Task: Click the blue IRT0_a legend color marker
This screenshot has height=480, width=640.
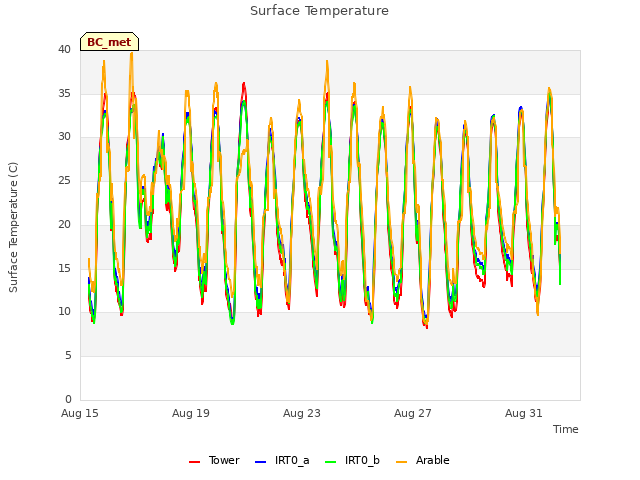Action: pos(260,462)
